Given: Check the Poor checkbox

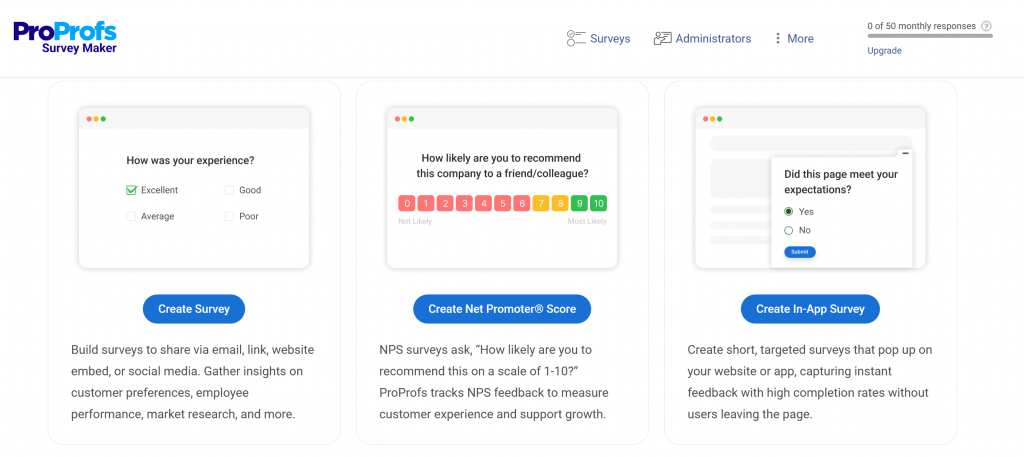Looking at the screenshot, I should coord(229,216).
